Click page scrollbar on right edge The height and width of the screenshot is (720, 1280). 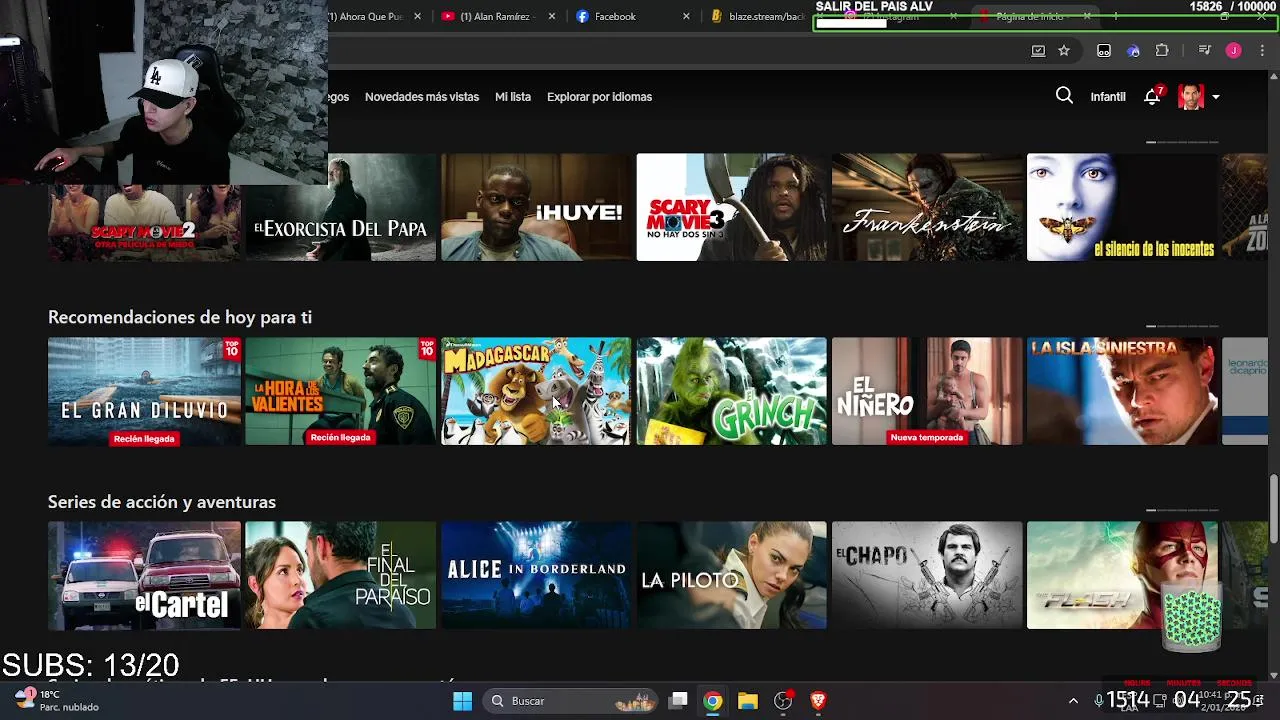tap(1273, 508)
